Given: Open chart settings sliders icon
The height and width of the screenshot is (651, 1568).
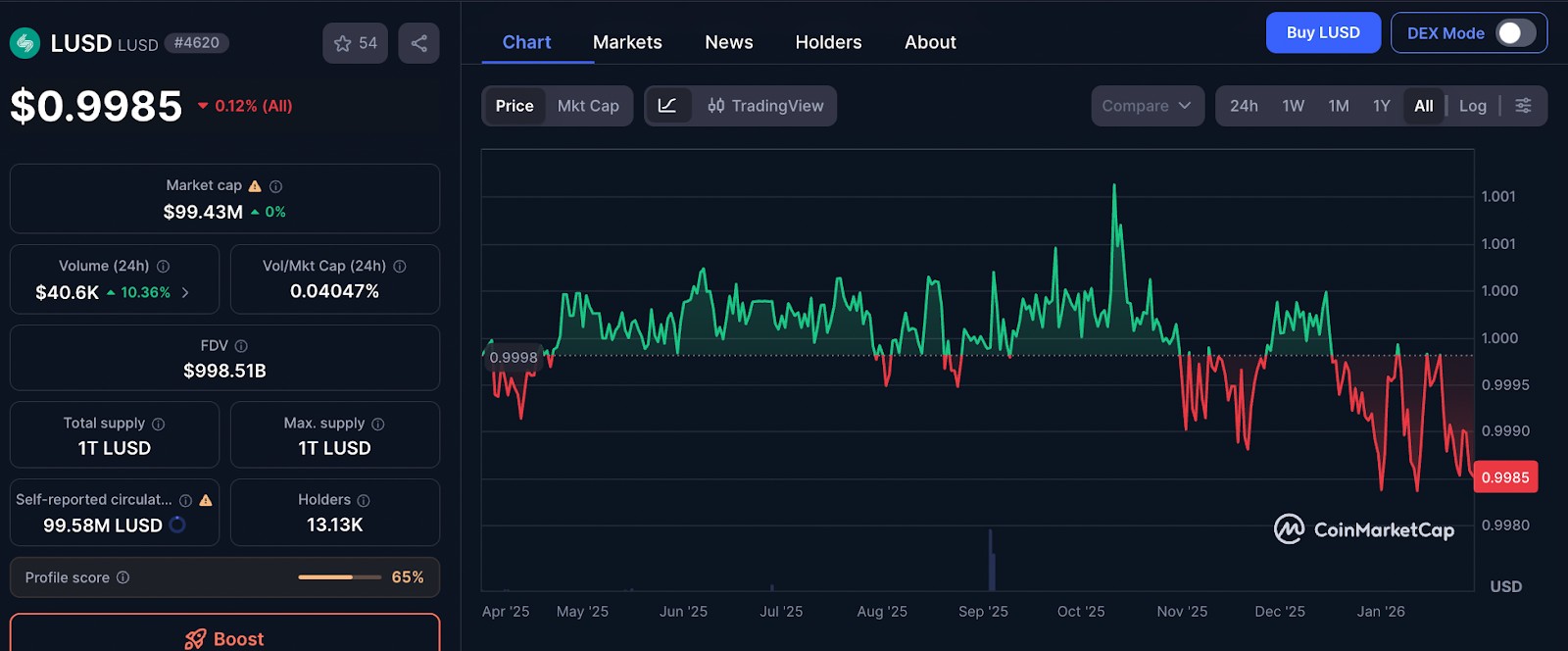Looking at the screenshot, I should pyautogui.click(x=1523, y=106).
